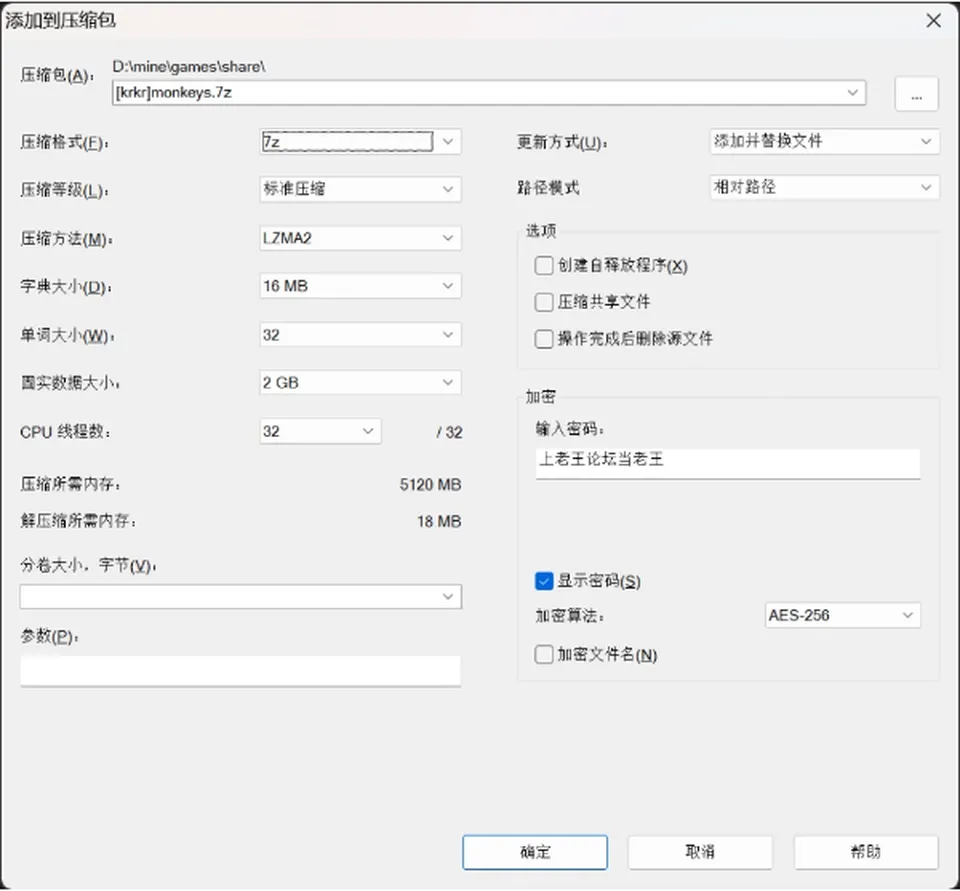The height and width of the screenshot is (891, 960).
Task: Click into the password input field
Action: [x=727, y=464]
